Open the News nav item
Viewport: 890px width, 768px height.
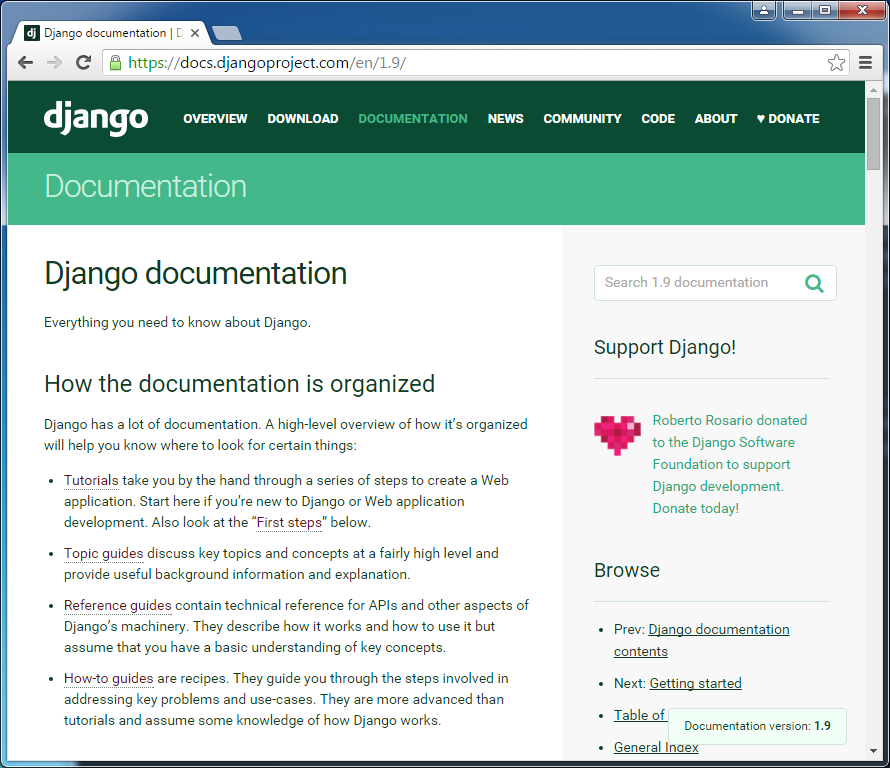(x=506, y=119)
